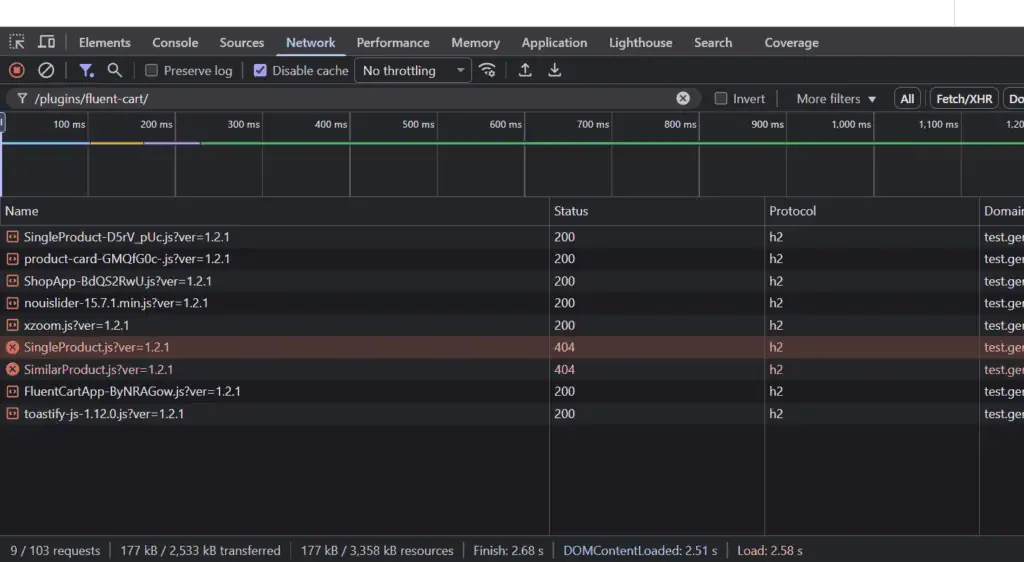Toggle the network filter funnel icon

tap(87, 70)
